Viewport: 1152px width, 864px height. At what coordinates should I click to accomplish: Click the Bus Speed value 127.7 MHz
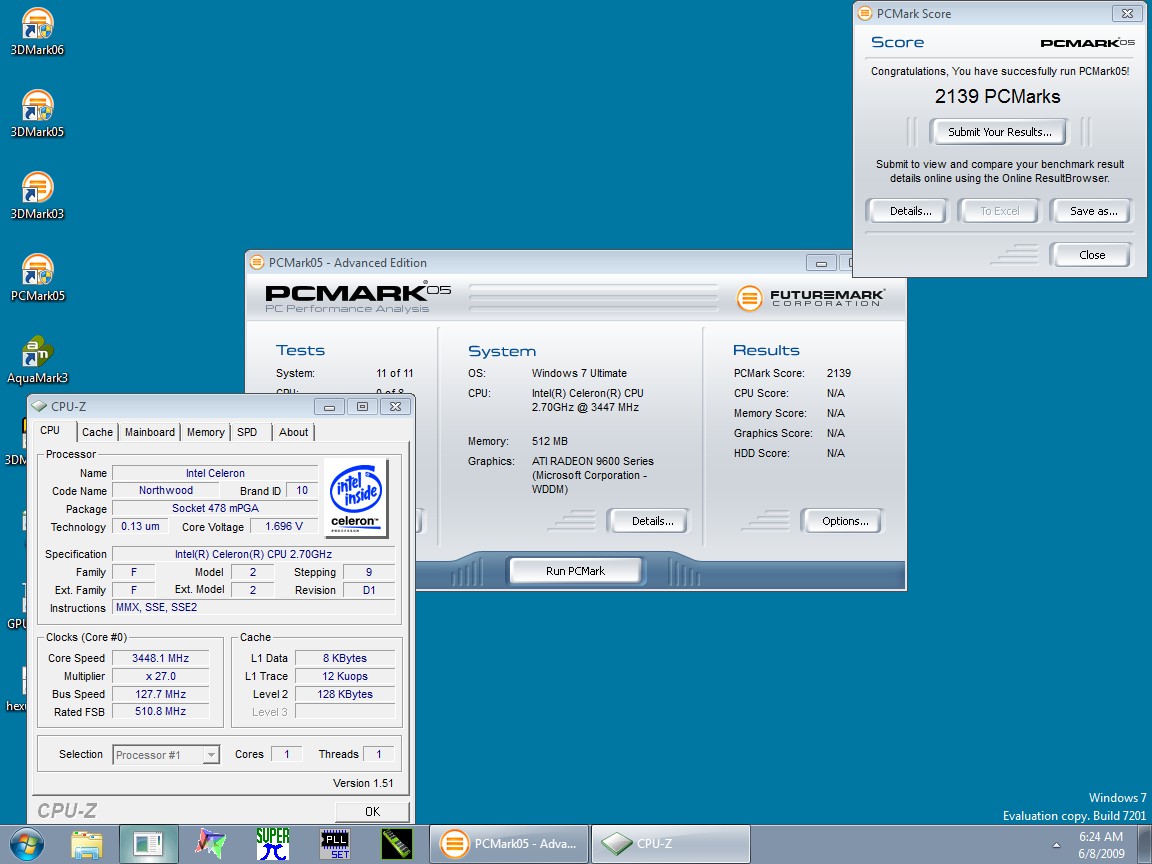[160, 694]
